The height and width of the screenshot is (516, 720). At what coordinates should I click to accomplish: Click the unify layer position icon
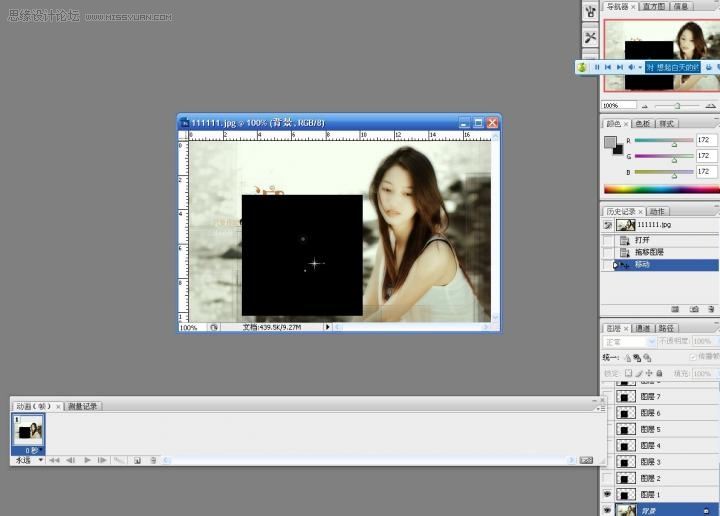(628, 358)
